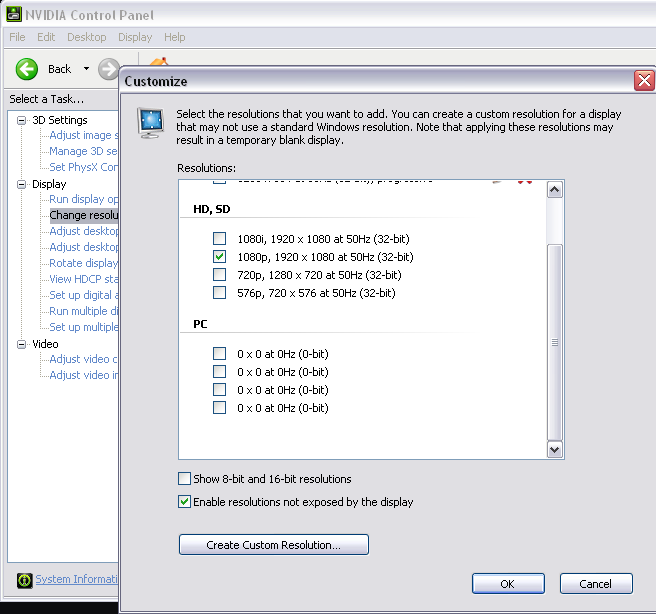This screenshot has width=656, height=614.
Task: Uncheck 1080p 1920 x 1080 at 50Hz
Action: [219, 256]
